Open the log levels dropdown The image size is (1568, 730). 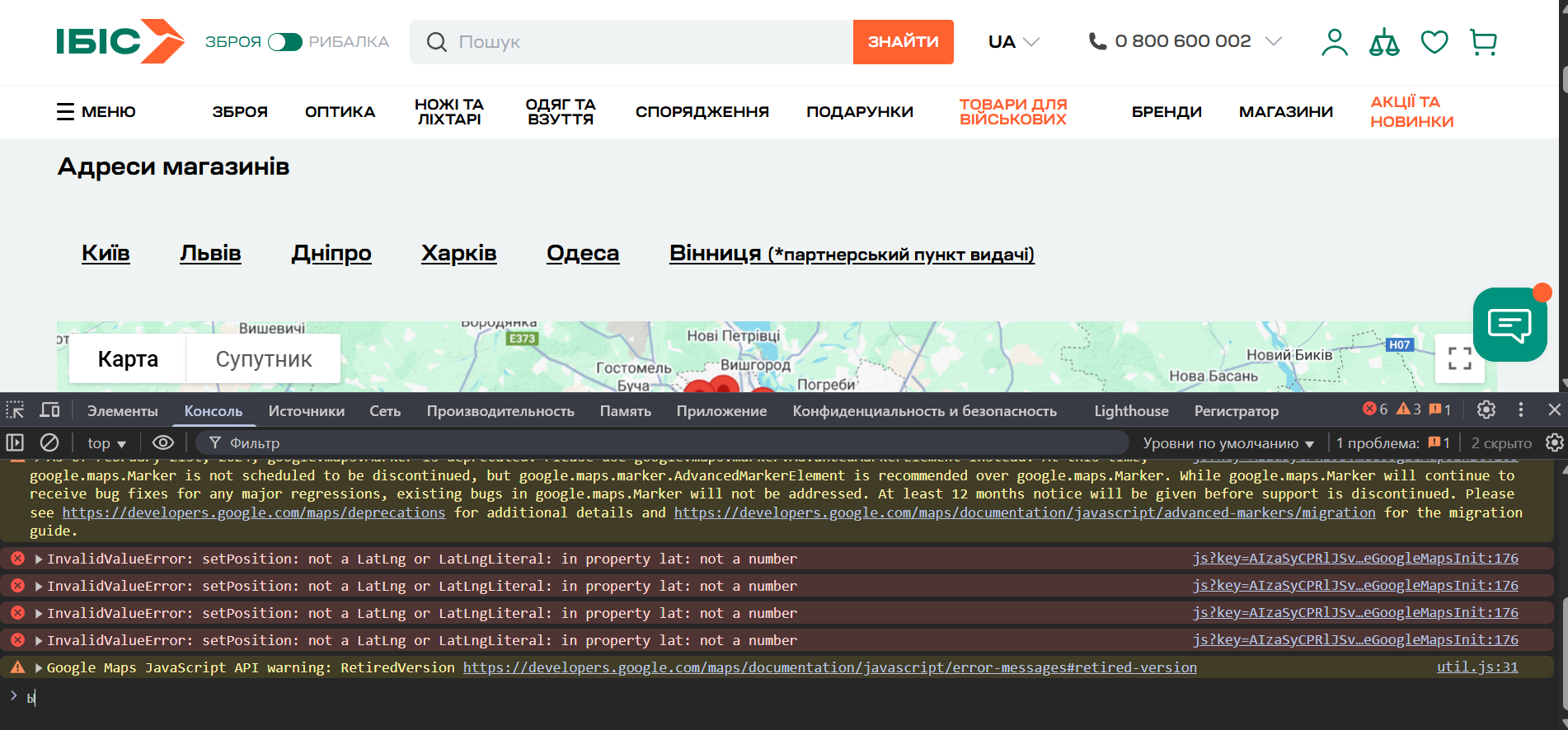1228,443
